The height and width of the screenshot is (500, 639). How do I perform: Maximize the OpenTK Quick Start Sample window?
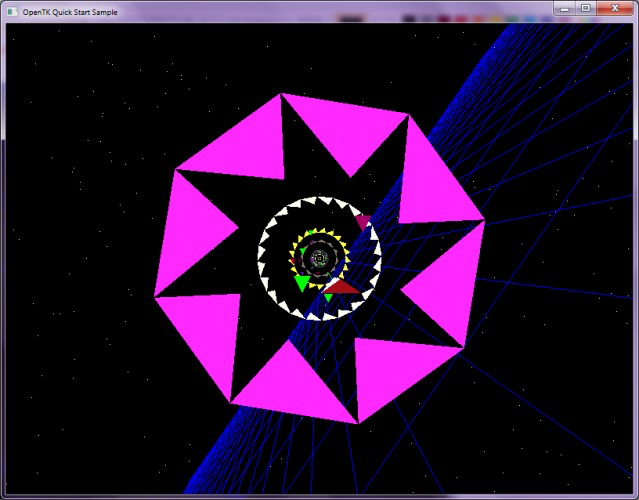pos(586,9)
